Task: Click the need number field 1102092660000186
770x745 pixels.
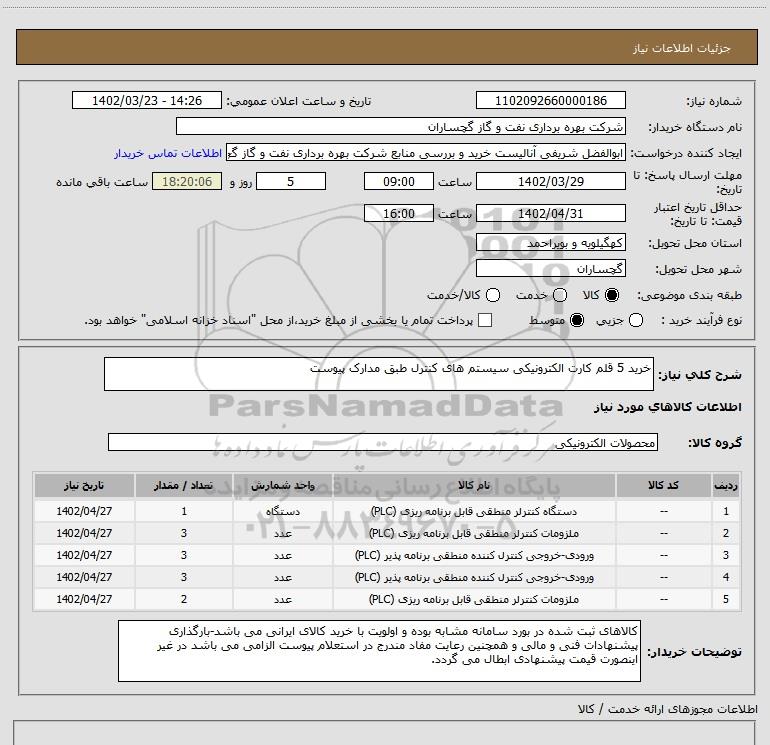Action: tap(550, 100)
